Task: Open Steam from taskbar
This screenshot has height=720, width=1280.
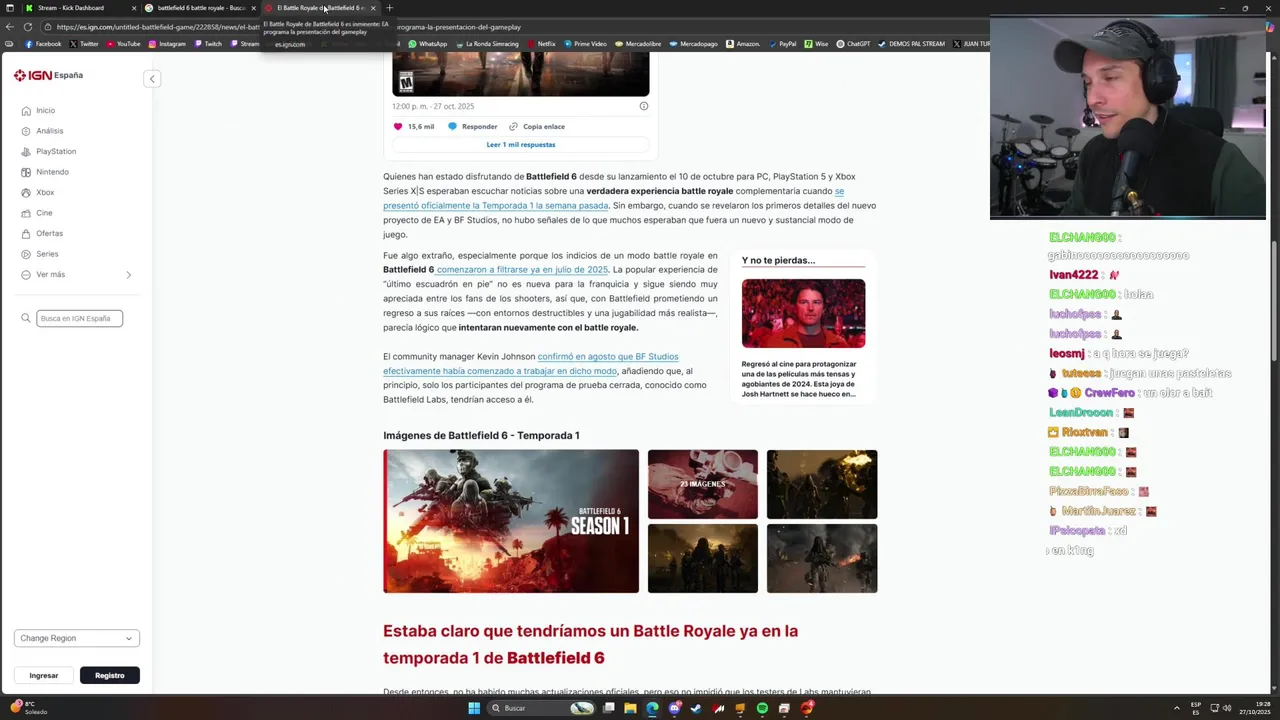Action: [696, 708]
